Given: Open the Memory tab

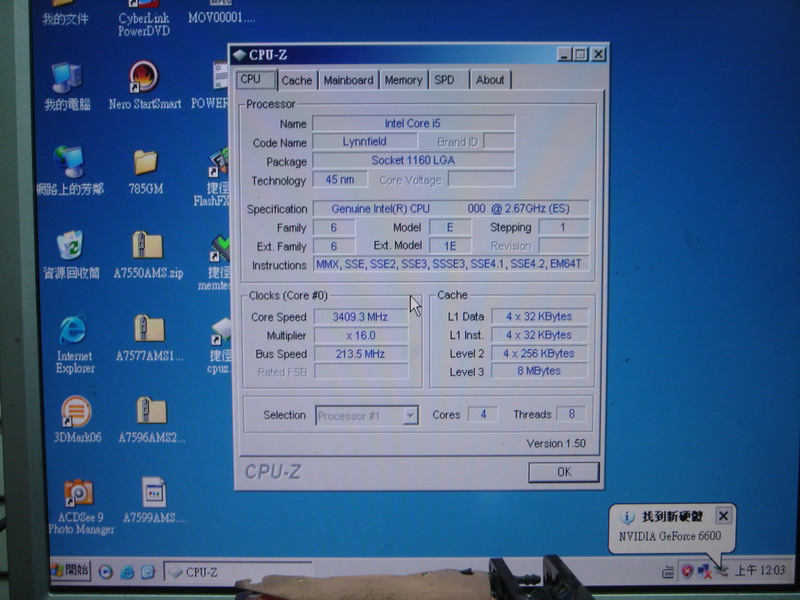Looking at the screenshot, I should [403, 80].
